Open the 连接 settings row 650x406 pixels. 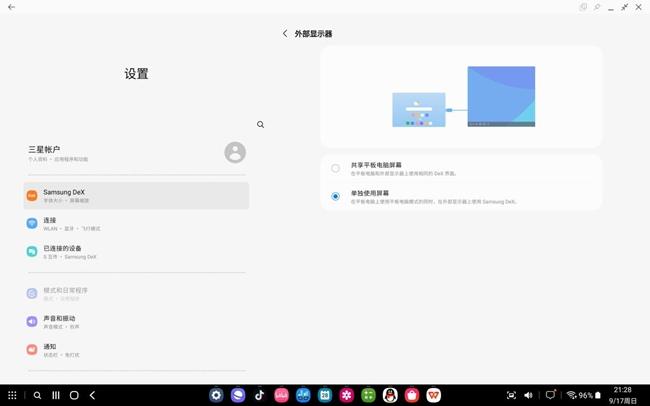[136, 224]
